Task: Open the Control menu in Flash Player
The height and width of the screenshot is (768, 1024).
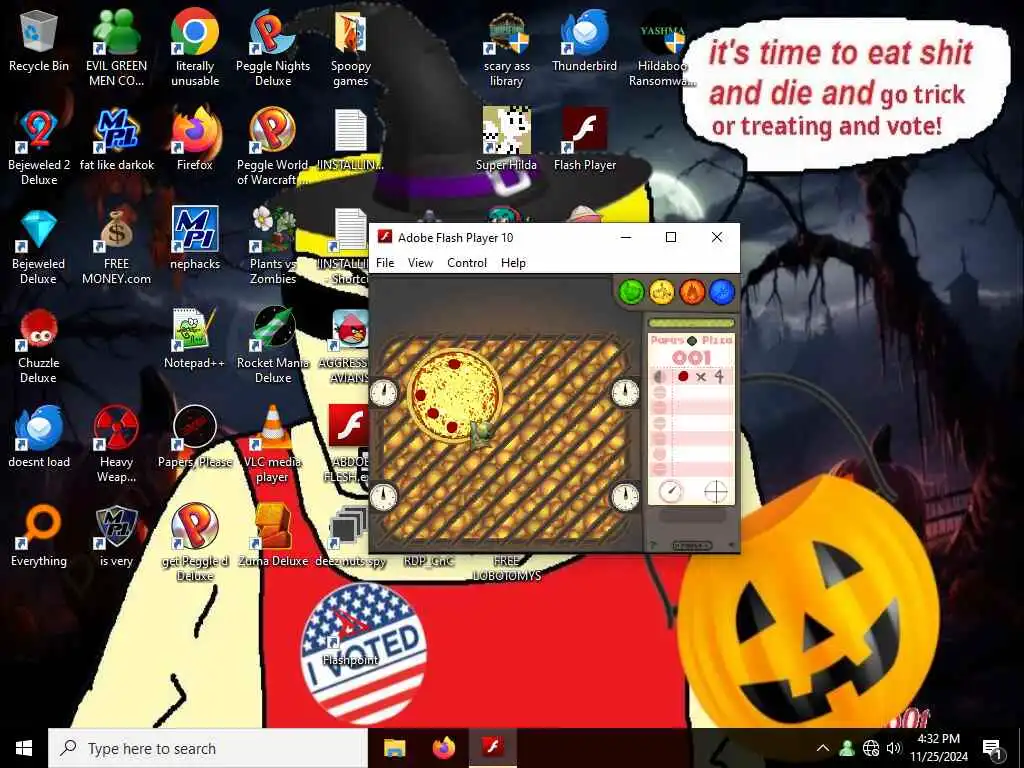Action: [467, 263]
